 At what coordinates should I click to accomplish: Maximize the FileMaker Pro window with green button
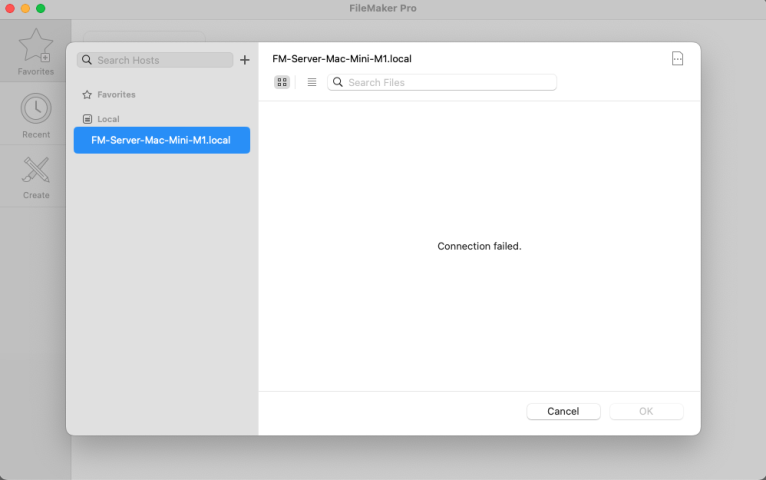41,8
